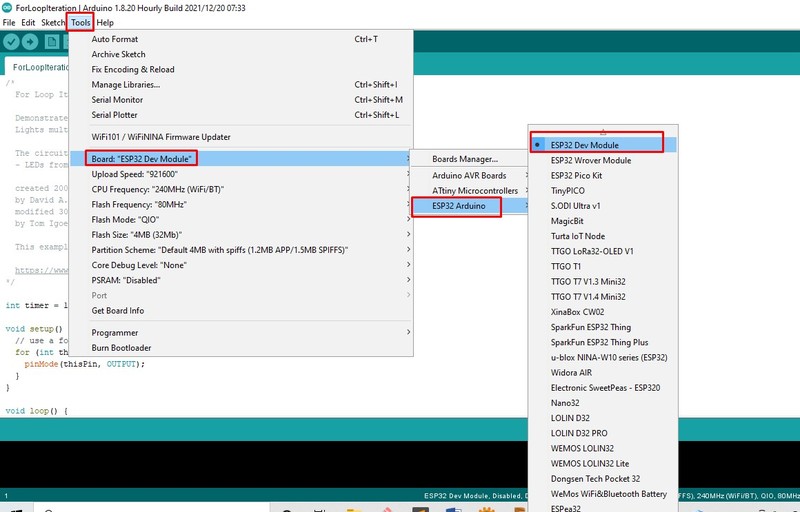
Task: Open Boards Manager...
Action: pos(469,159)
